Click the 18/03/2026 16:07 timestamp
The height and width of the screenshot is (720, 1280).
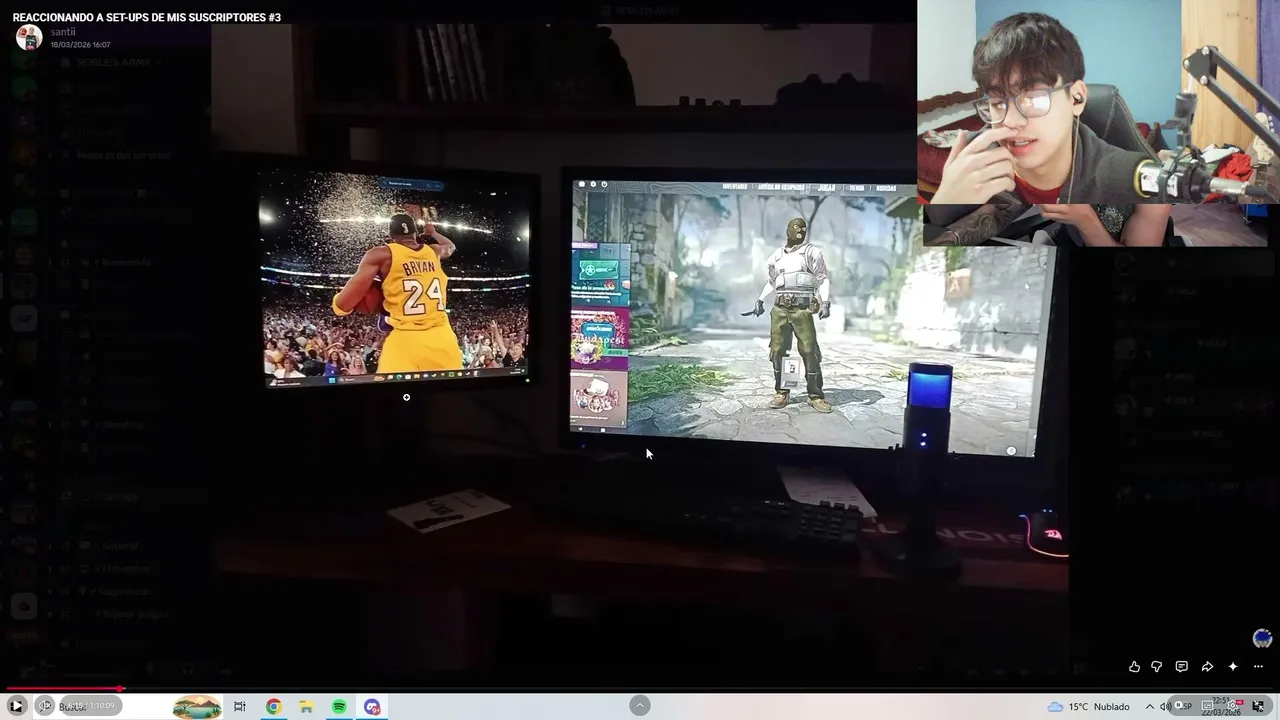pos(81,45)
